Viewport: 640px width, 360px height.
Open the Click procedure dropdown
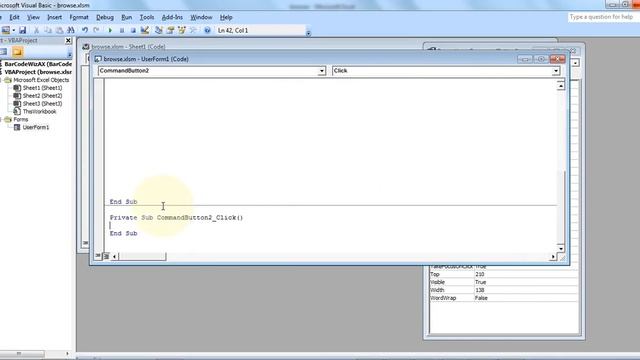point(556,71)
